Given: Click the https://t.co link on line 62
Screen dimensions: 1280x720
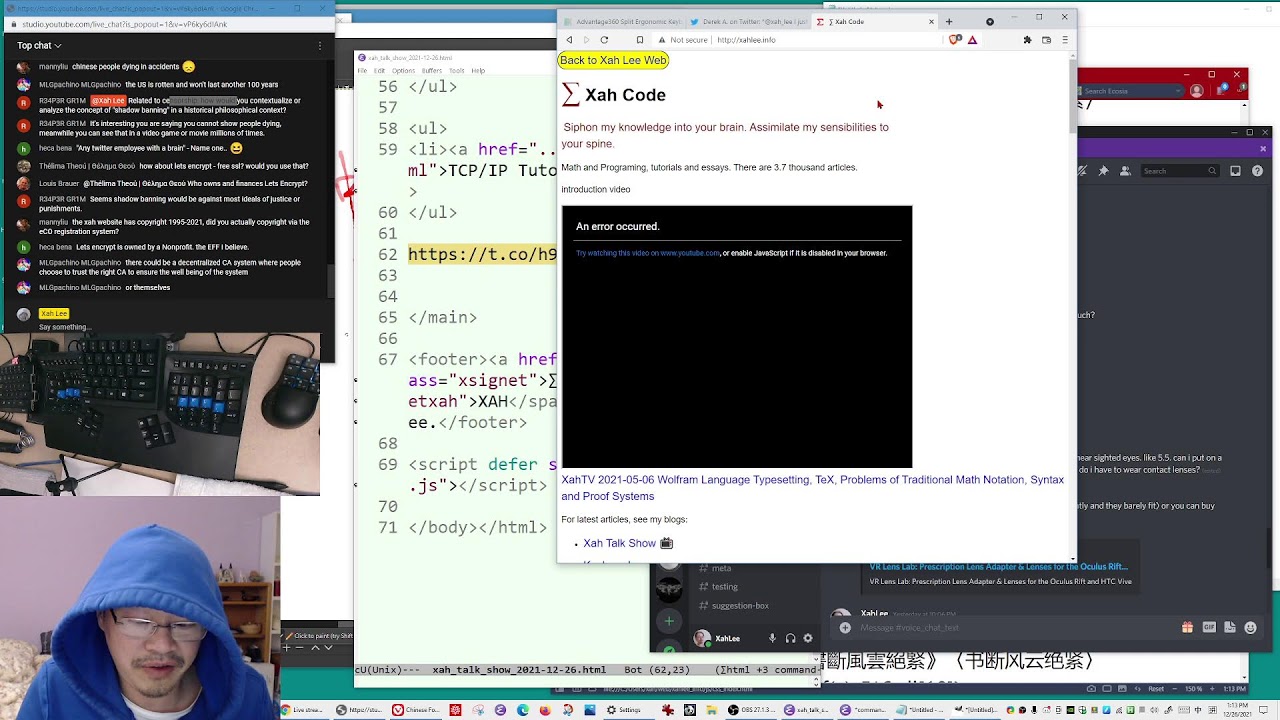Looking at the screenshot, I should (482, 254).
